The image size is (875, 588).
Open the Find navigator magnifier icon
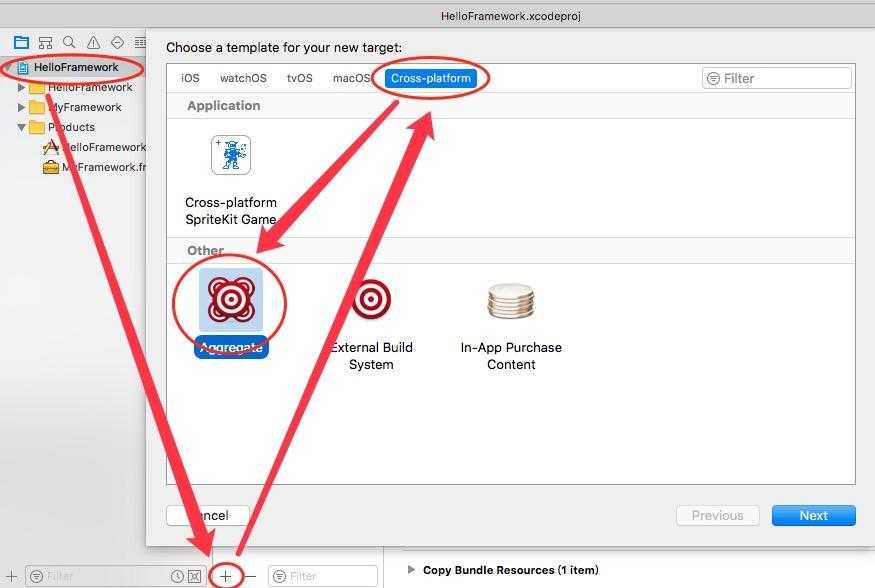(69, 42)
